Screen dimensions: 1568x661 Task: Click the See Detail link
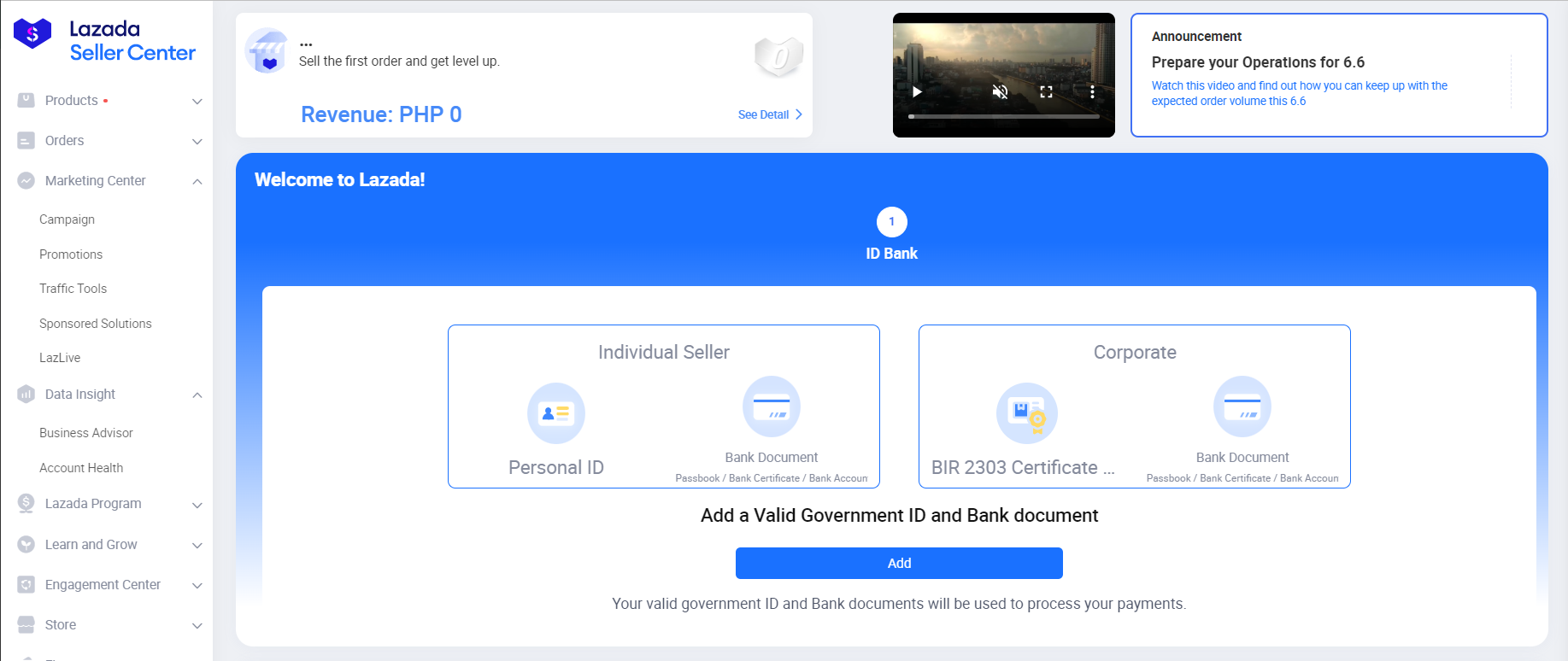(770, 114)
